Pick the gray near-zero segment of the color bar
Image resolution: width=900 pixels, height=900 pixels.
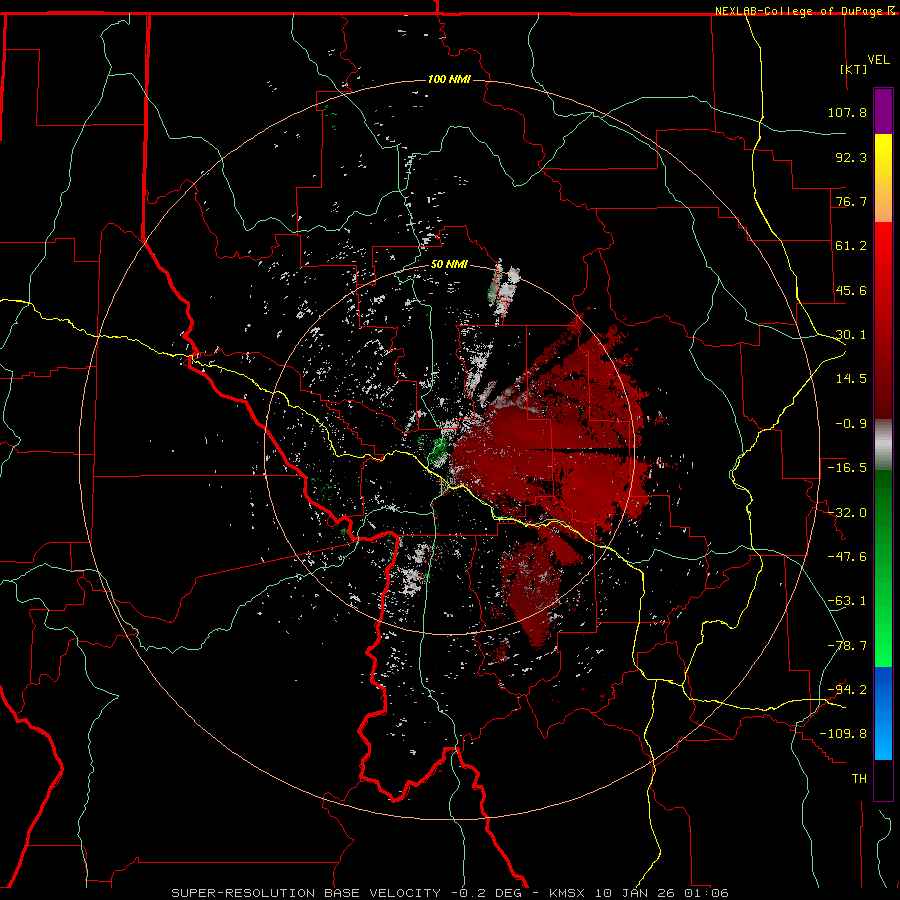883,444
